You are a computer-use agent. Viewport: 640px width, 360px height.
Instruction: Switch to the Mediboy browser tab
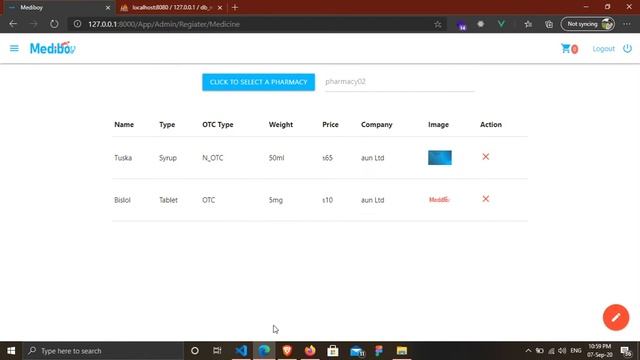pos(57,7)
